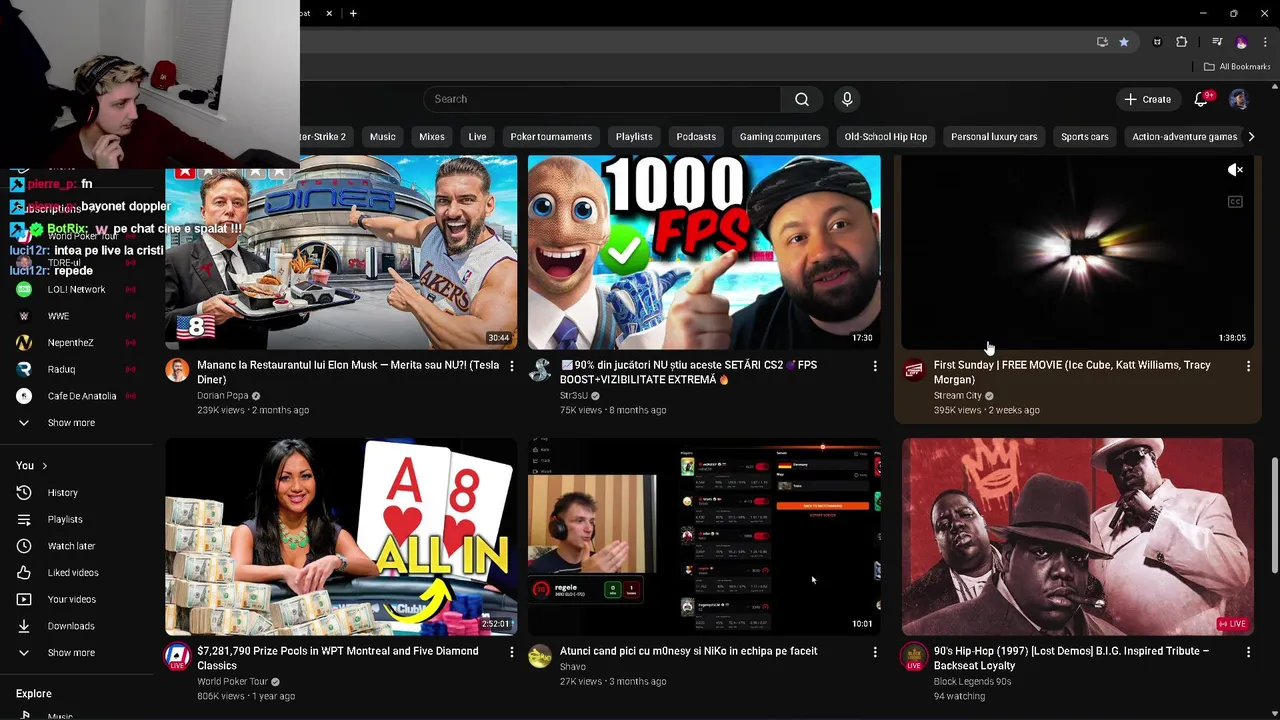Select the Podcasts filter chip
This screenshot has width=1280, height=720.
(696, 137)
